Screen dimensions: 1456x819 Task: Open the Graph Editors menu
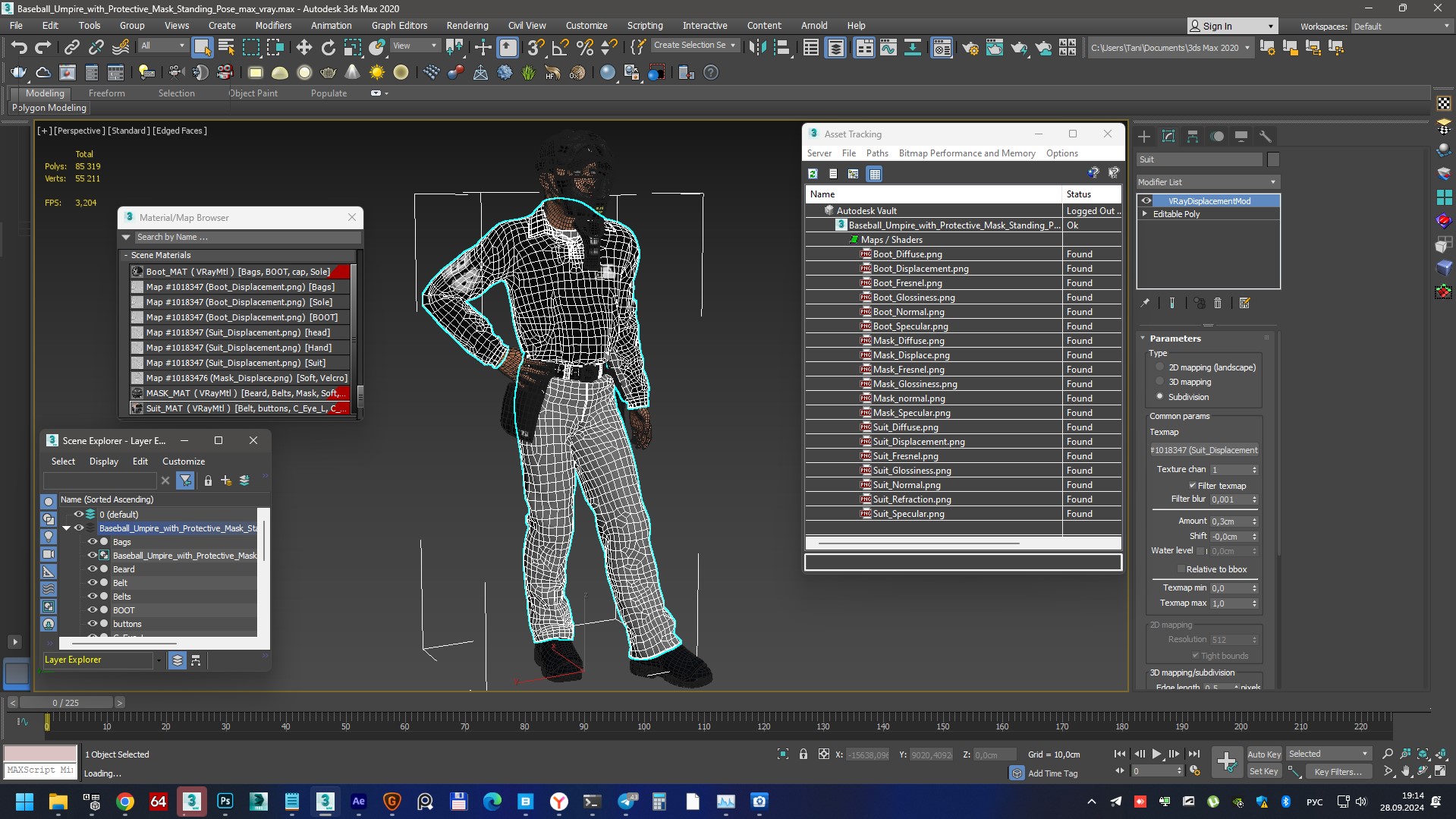tap(399, 25)
